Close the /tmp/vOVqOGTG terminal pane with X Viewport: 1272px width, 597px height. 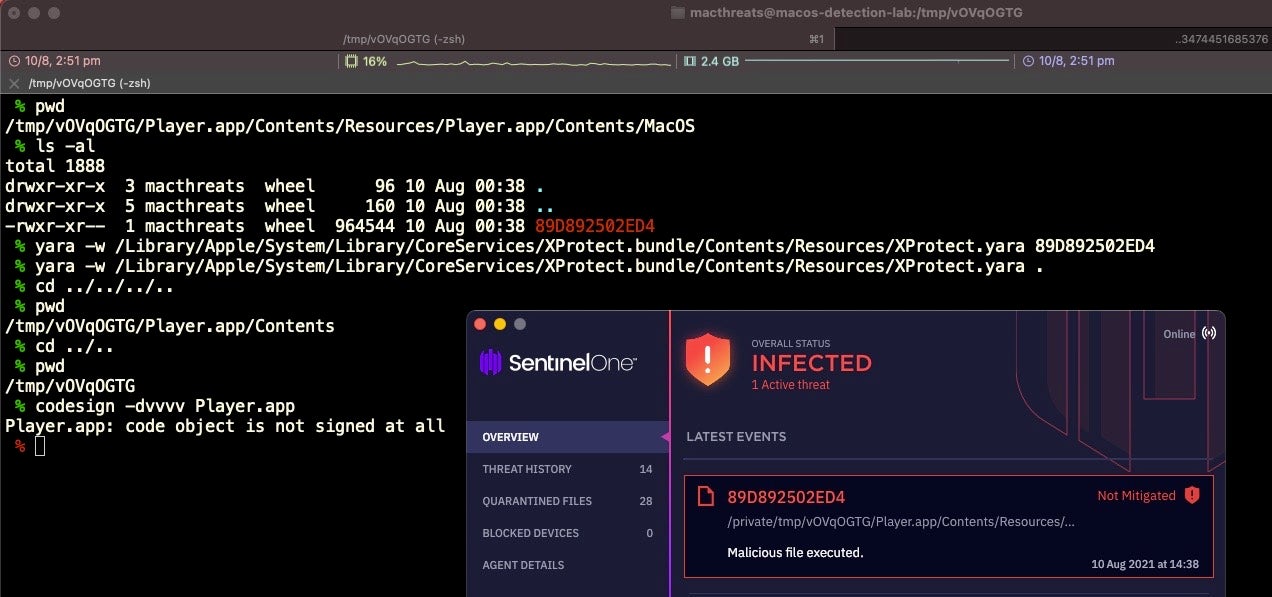14,83
